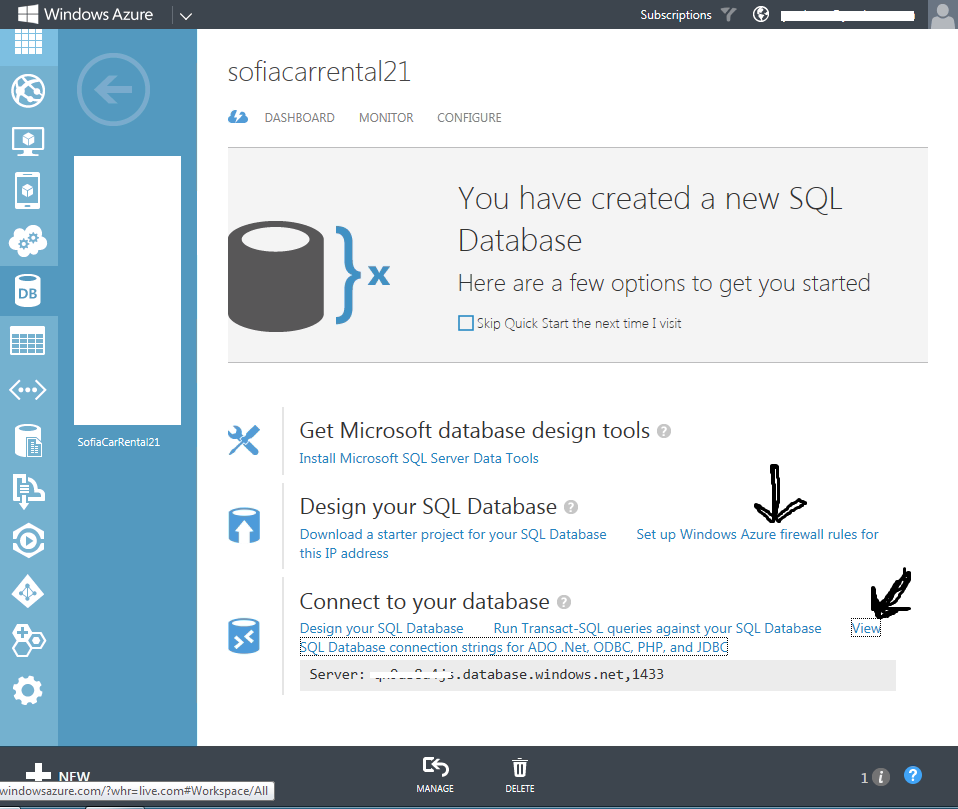Open Media Services in the sidebar

click(x=28, y=541)
